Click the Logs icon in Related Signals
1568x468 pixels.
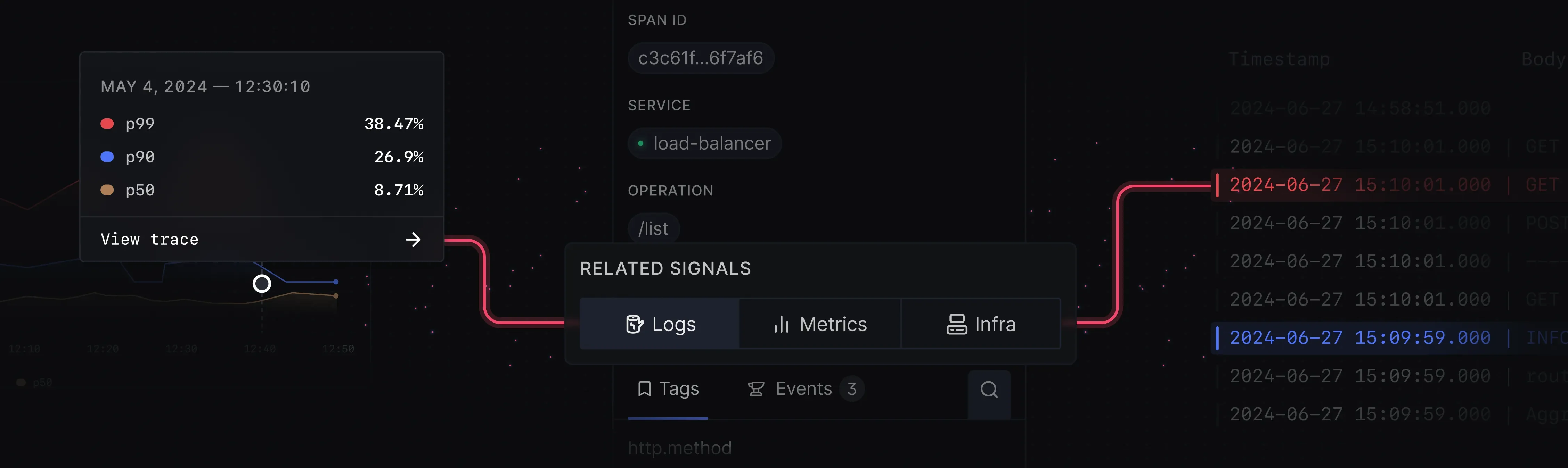pyautogui.click(x=634, y=325)
